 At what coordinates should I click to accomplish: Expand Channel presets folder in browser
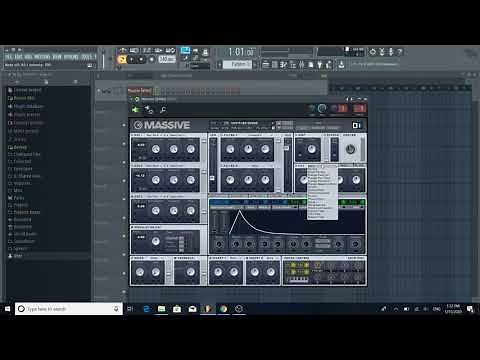[26, 123]
